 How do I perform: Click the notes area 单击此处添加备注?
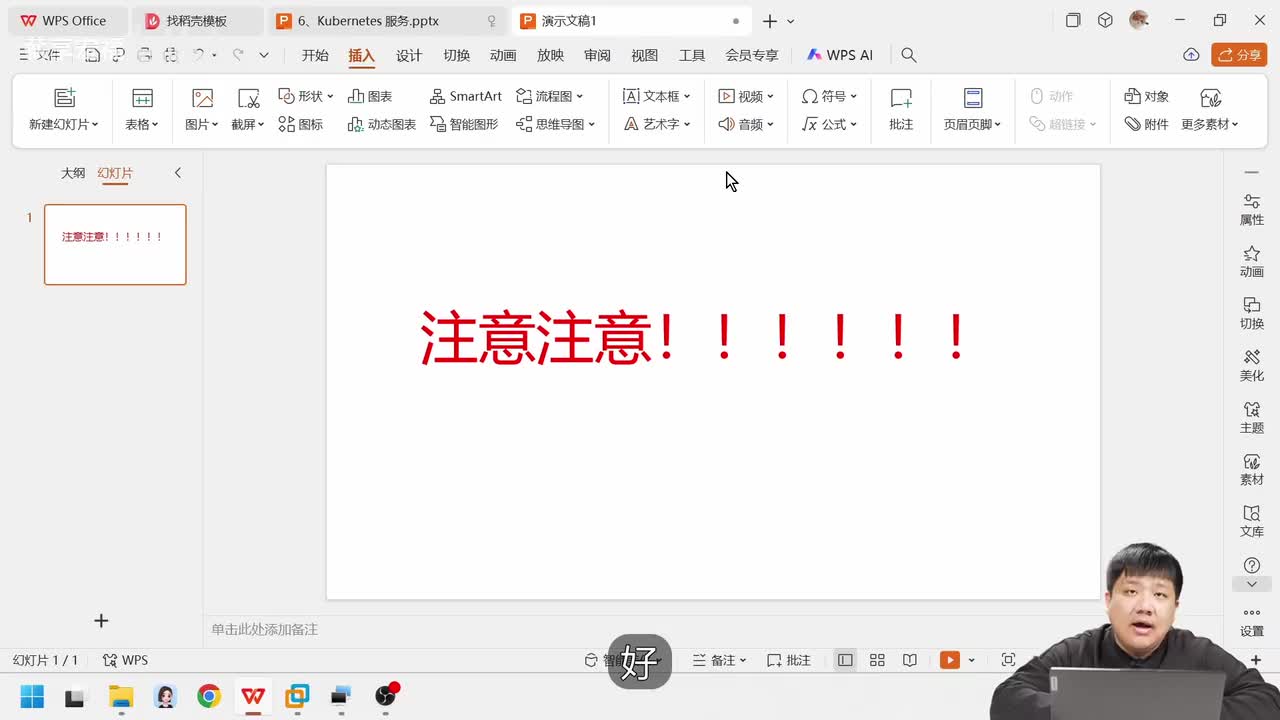[x=264, y=629]
